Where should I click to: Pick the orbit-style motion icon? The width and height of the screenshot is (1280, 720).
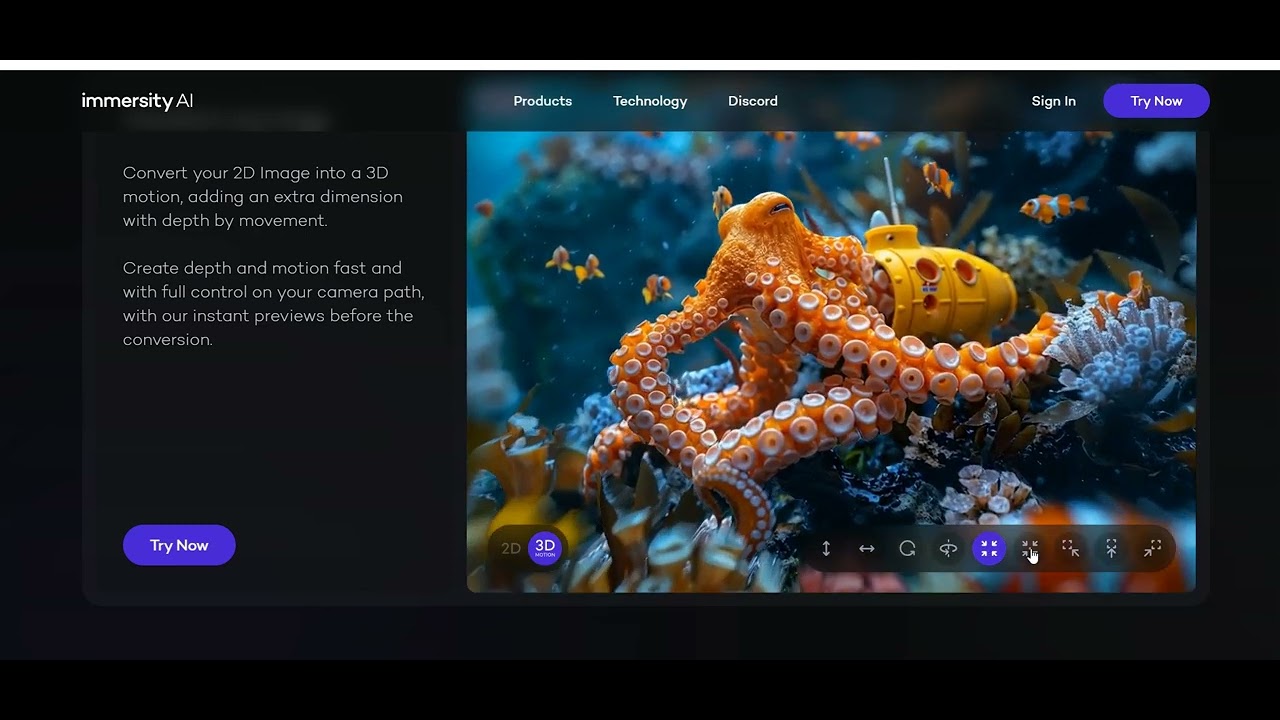click(948, 548)
